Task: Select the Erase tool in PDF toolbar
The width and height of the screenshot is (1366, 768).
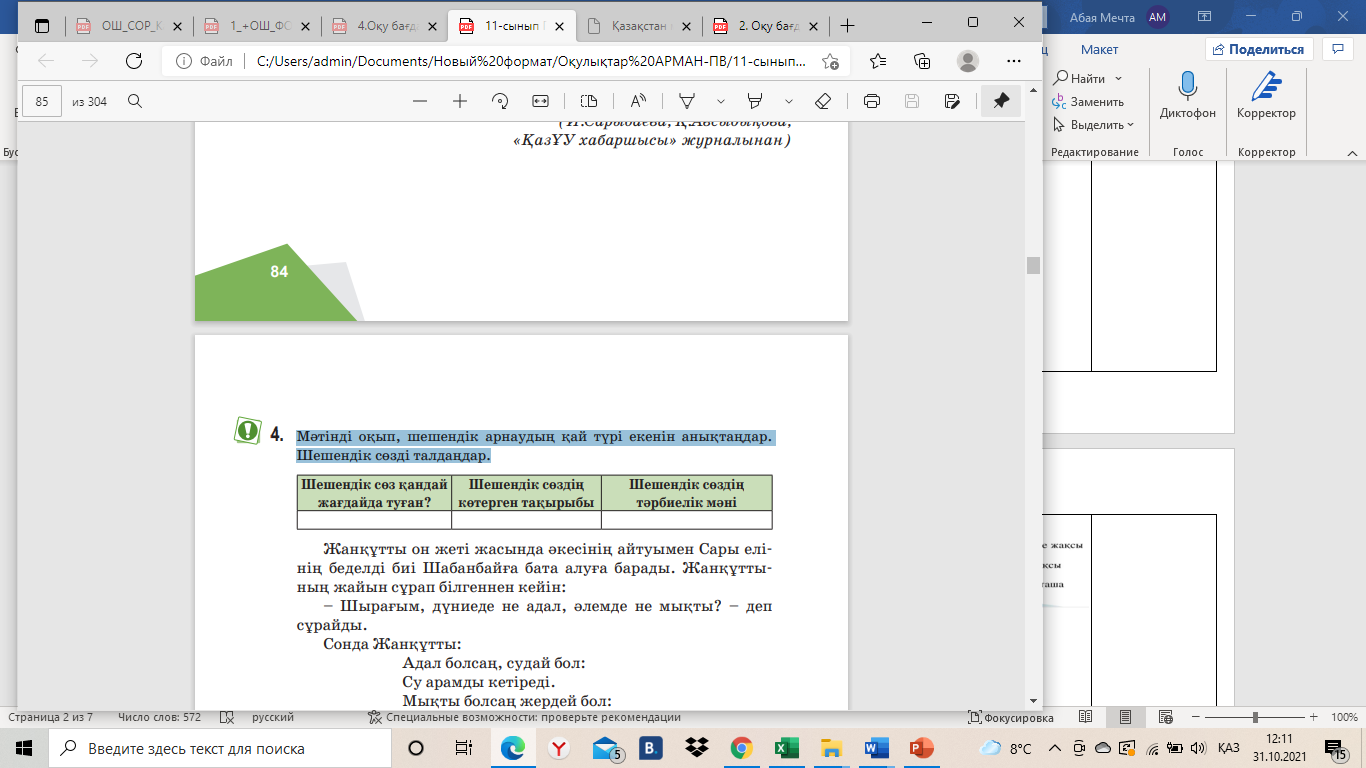Action: tap(823, 101)
